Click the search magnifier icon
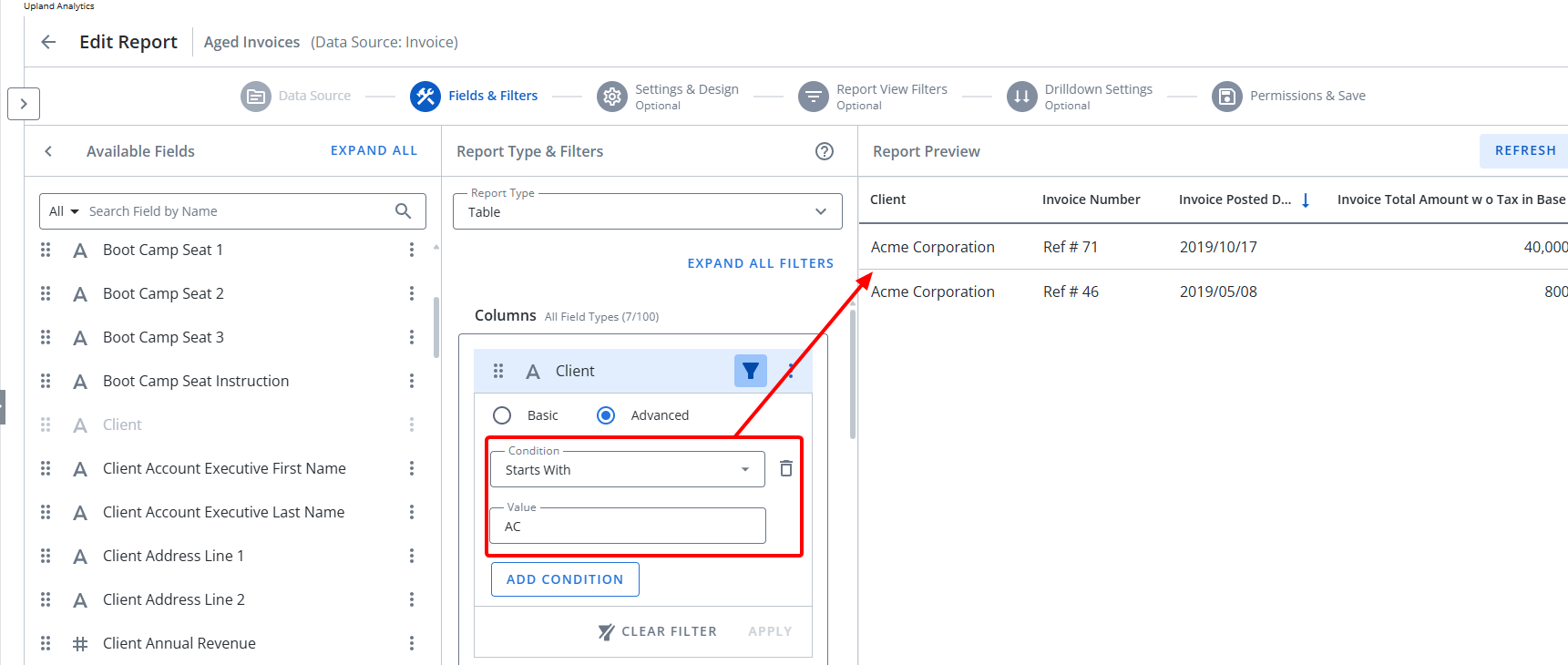 pos(403,210)
